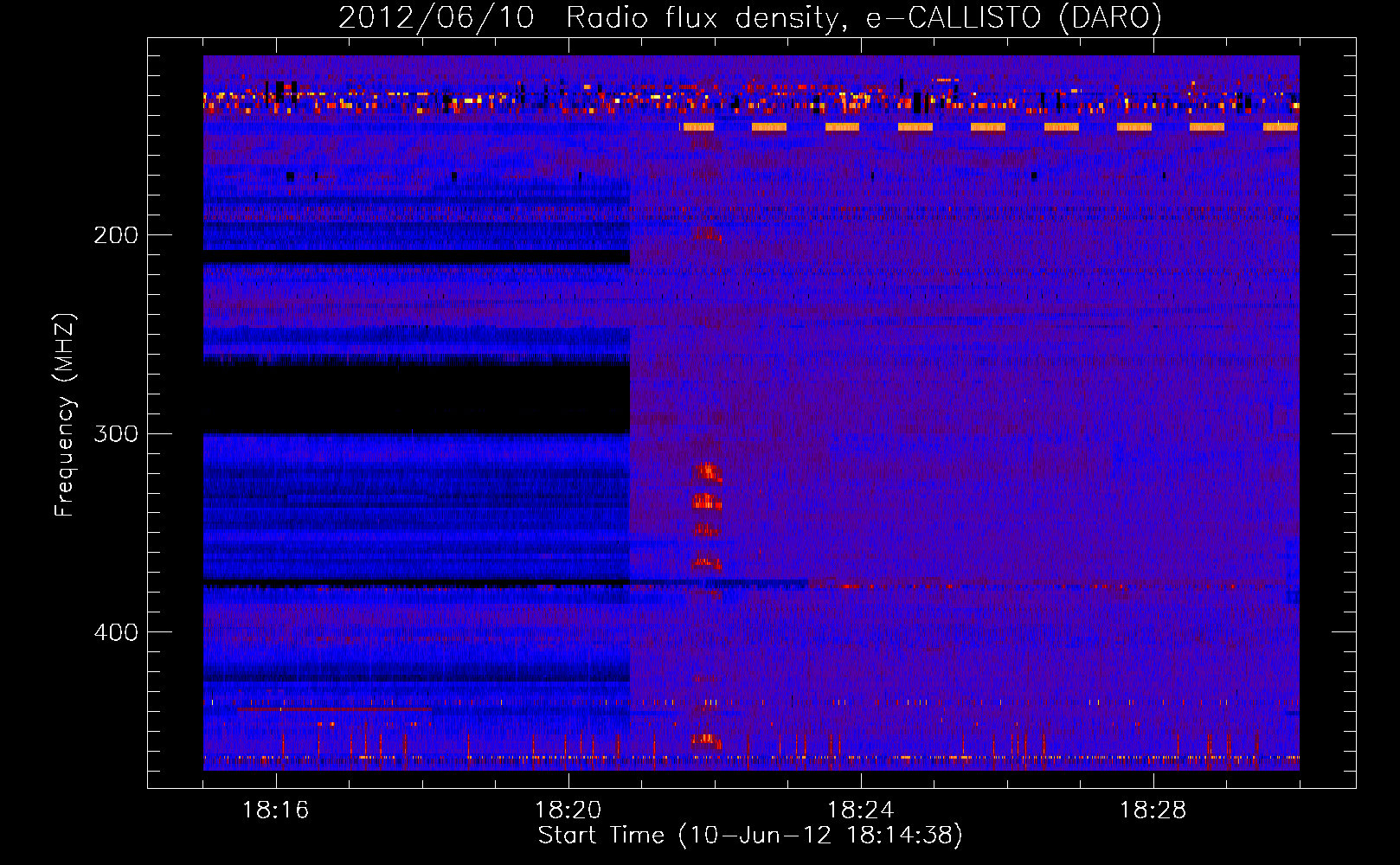Click the 18:28 time tick label

point(1153,811)
